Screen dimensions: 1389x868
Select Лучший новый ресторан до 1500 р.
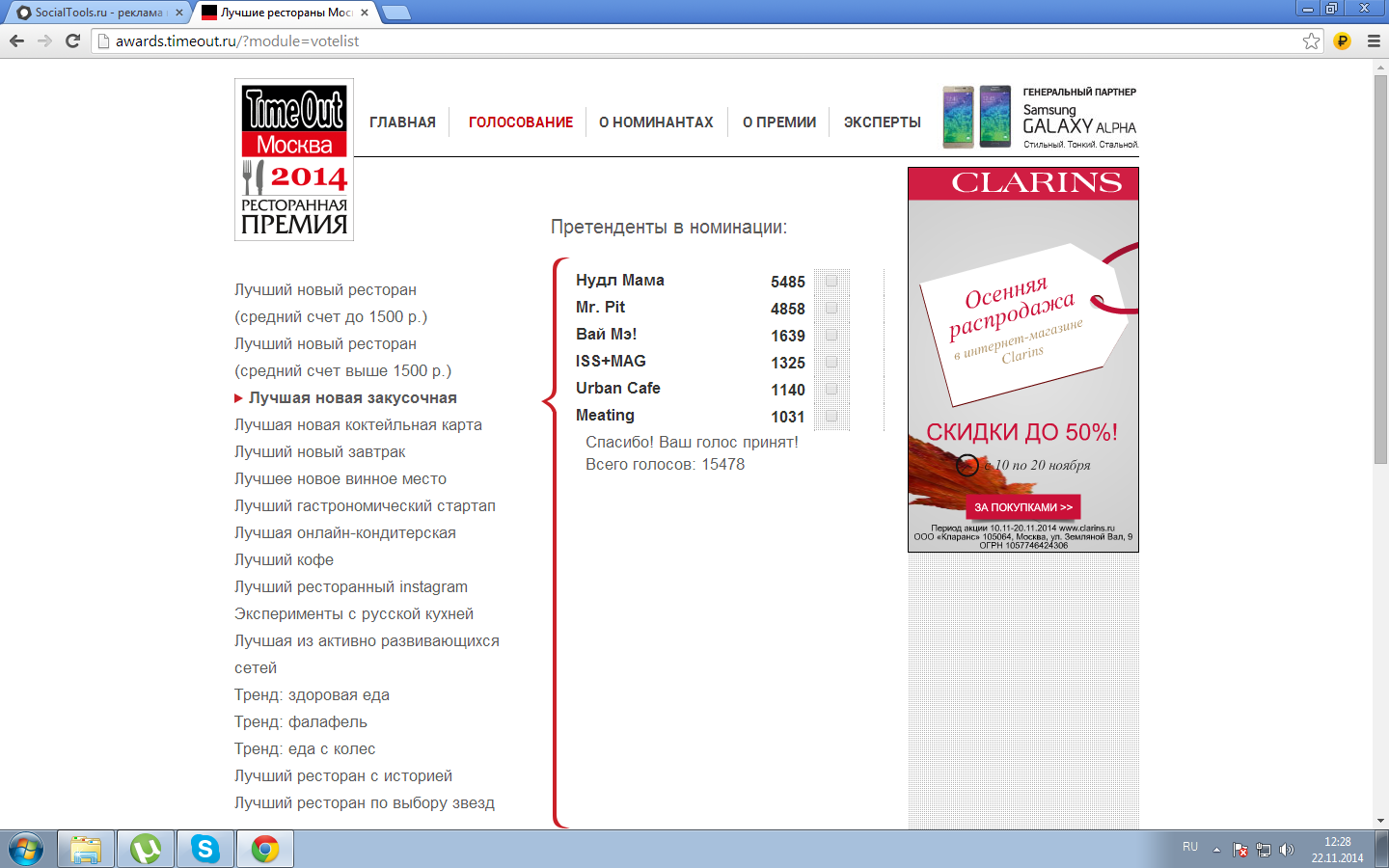(331, 303)
